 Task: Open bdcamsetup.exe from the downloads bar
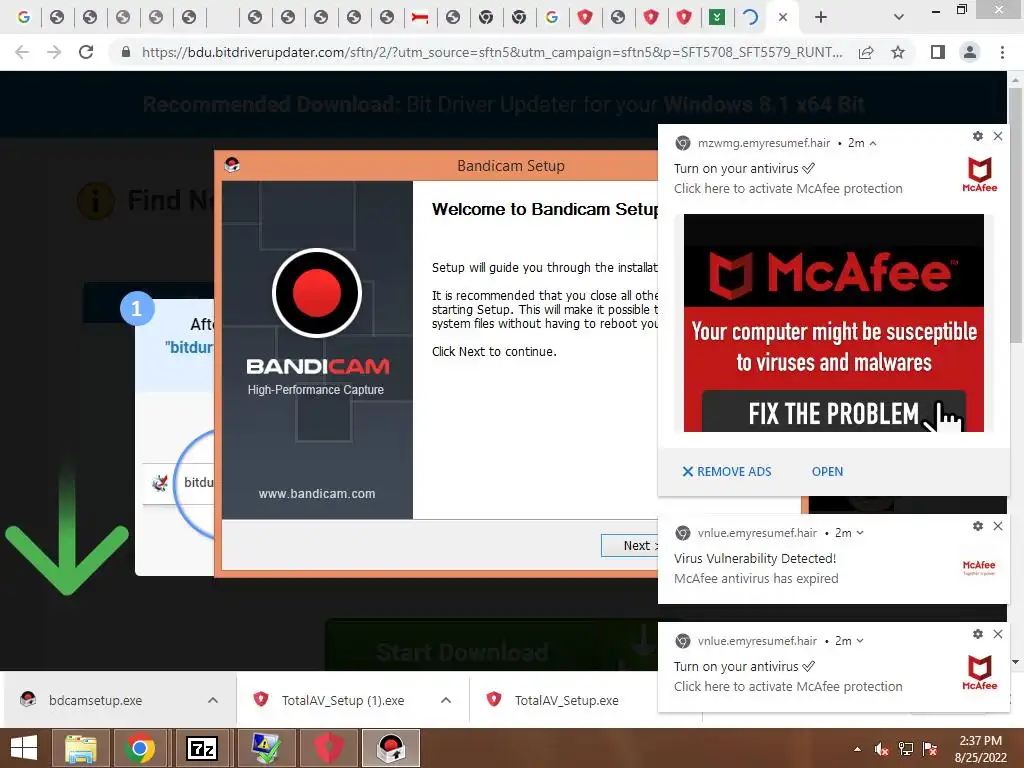pos(95,700)
